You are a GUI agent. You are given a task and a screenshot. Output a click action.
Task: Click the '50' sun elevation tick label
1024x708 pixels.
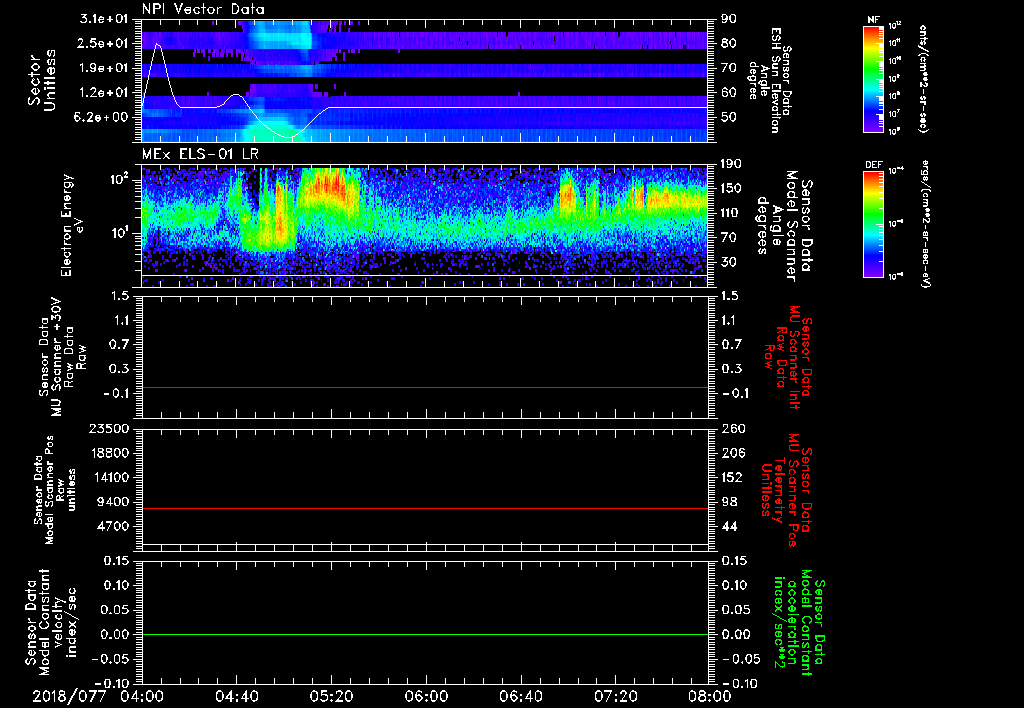coord(728,117)
